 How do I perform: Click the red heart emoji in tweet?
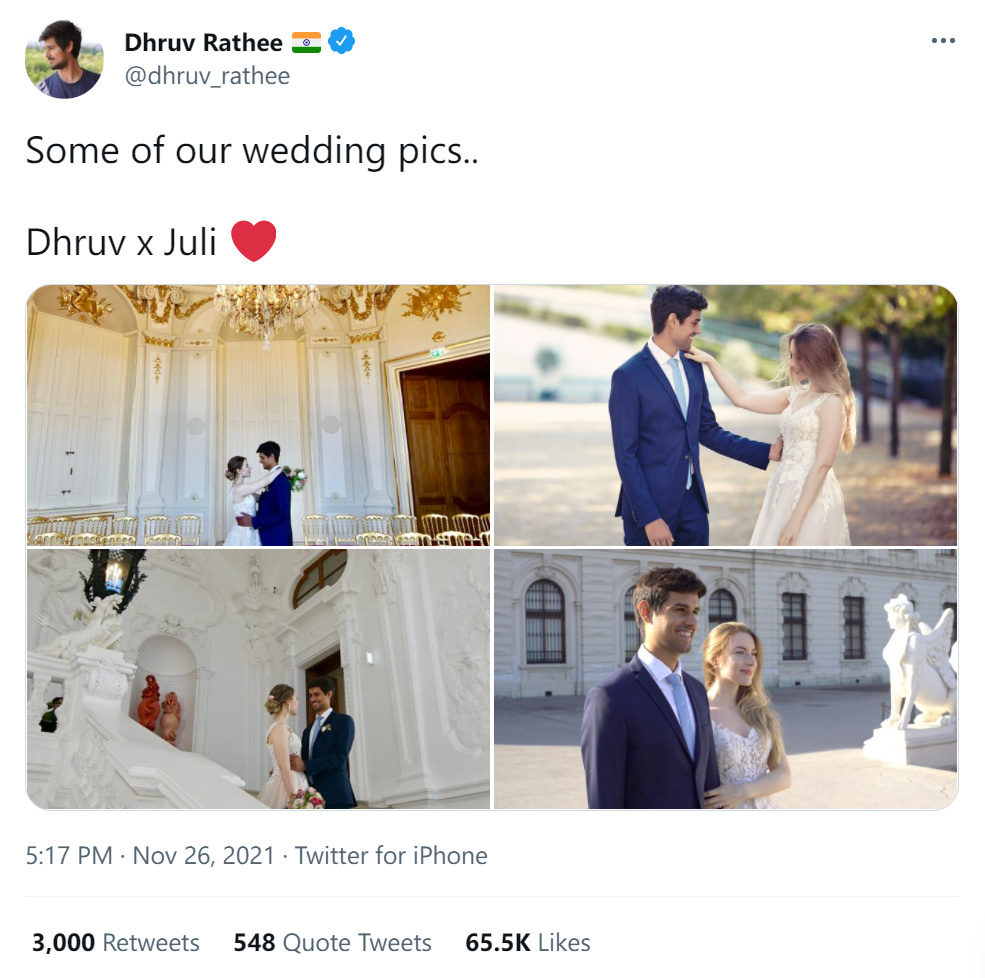254,241
